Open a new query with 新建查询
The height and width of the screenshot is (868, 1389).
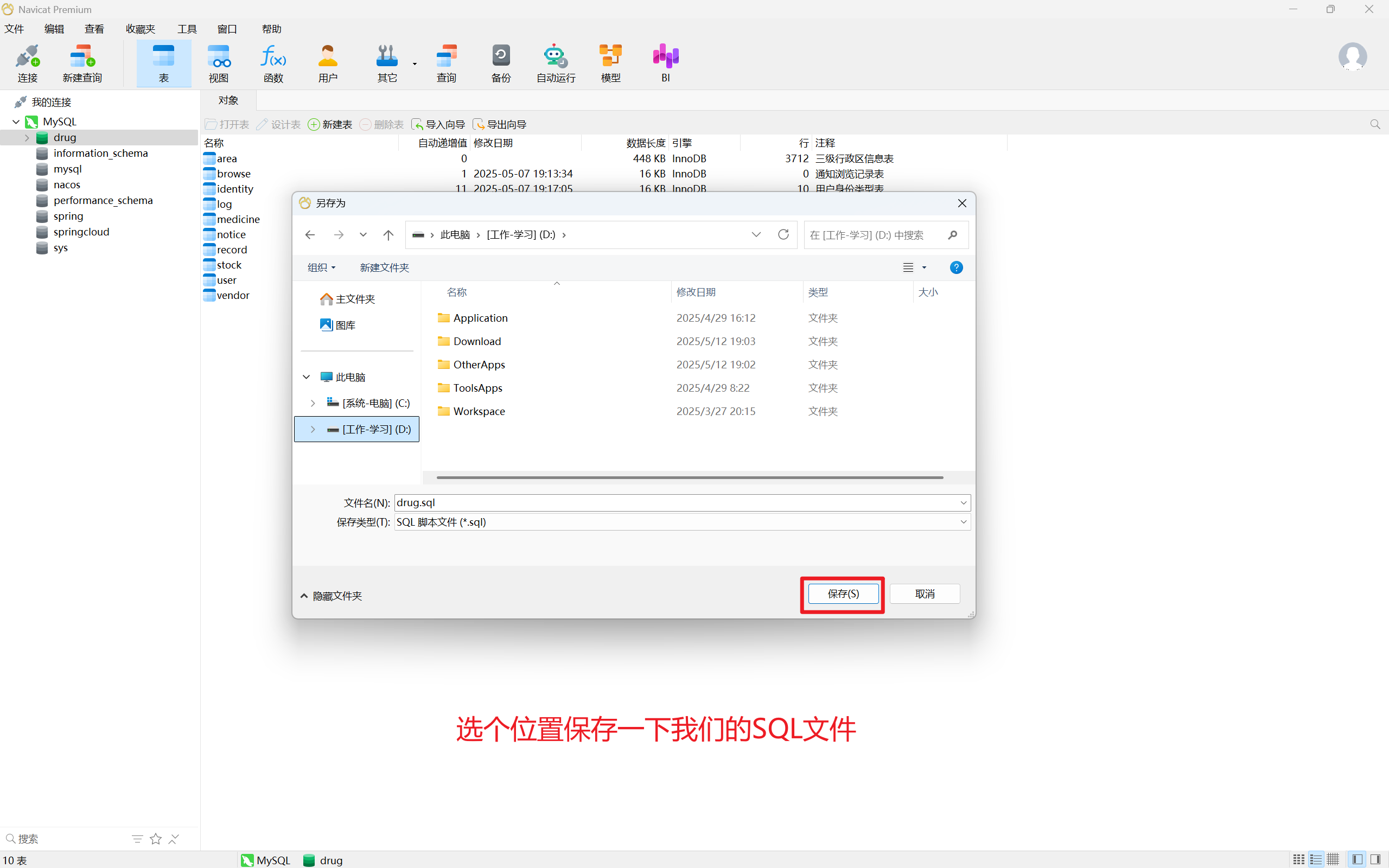pos(81,62)
